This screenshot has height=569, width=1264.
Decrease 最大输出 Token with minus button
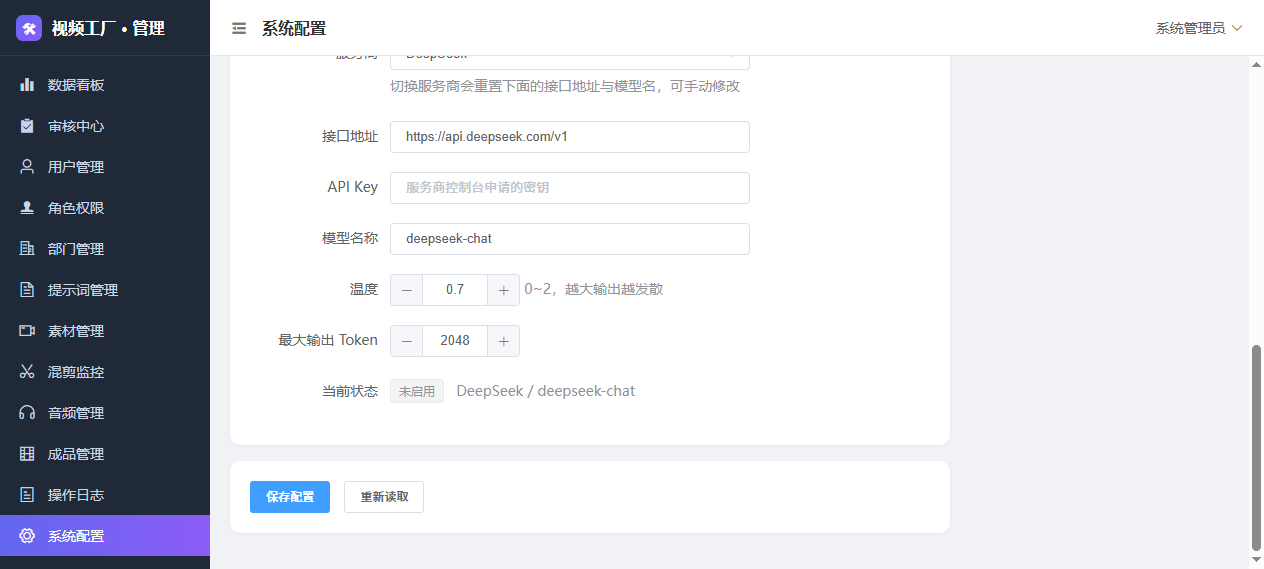point(406,340)
